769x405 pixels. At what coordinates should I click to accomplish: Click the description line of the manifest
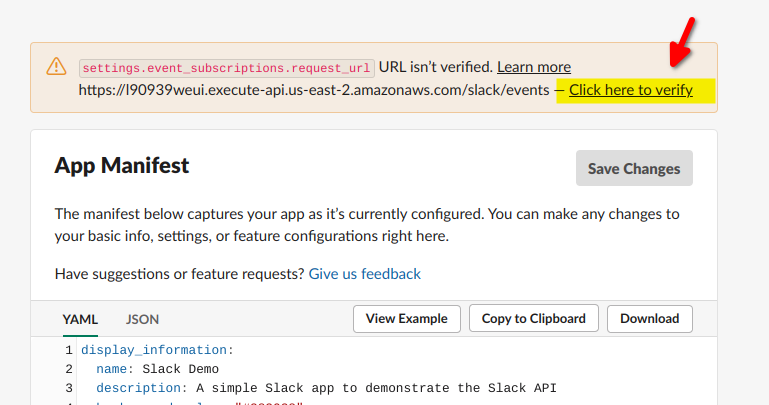click(326, 388)
